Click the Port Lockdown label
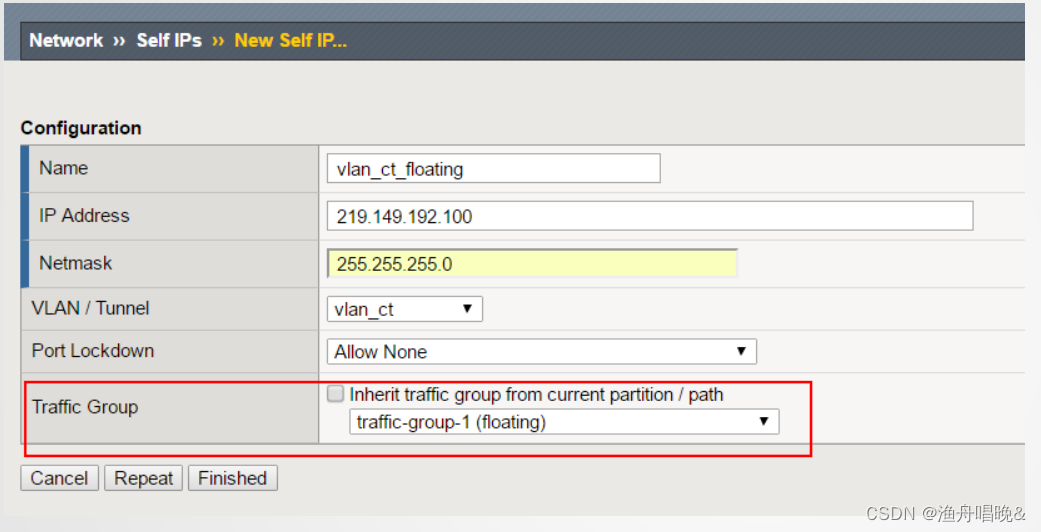Screen dimensions: 1041x532 tap(93, 350)
